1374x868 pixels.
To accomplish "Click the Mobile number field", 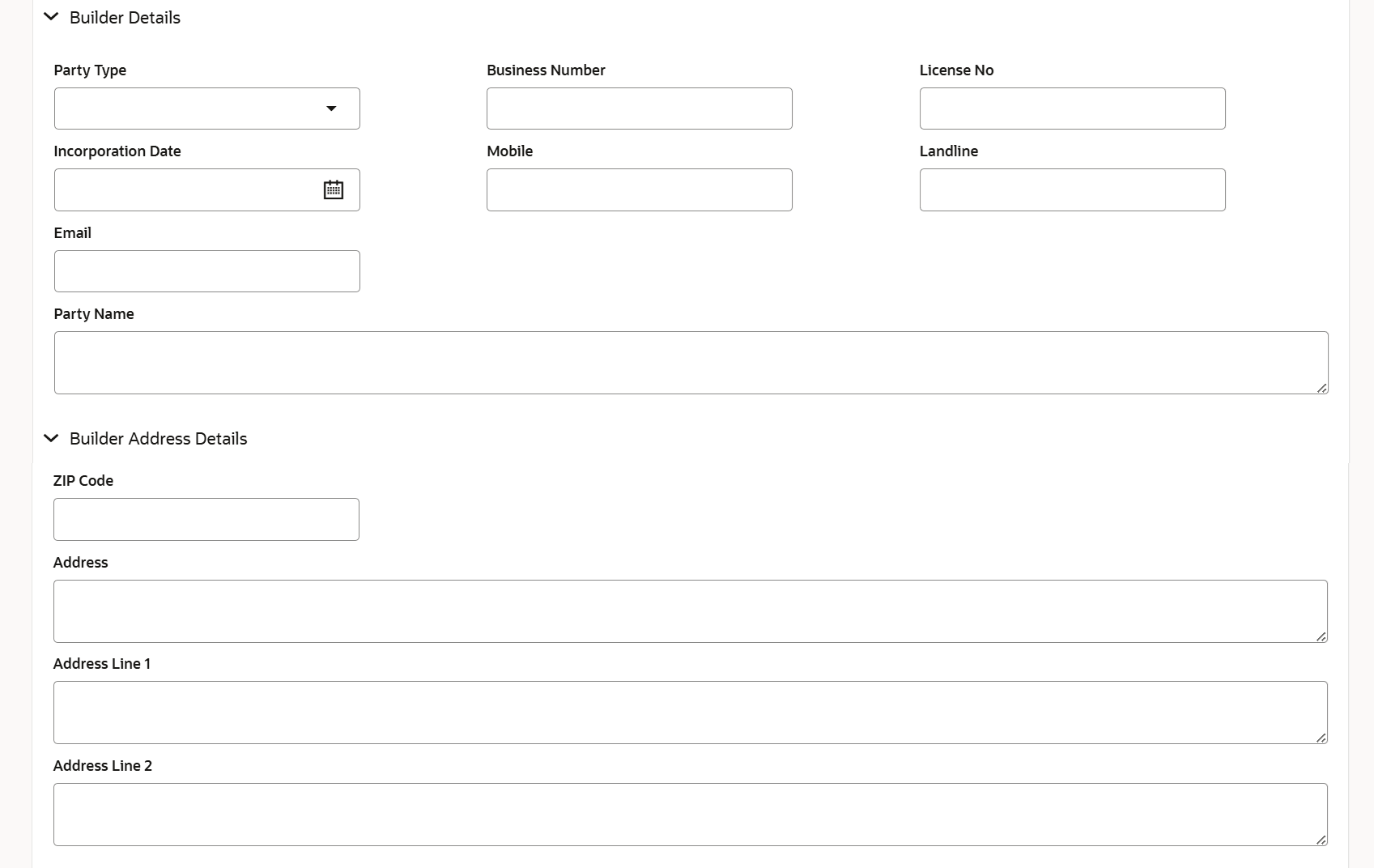I will (x=640, y=189).
